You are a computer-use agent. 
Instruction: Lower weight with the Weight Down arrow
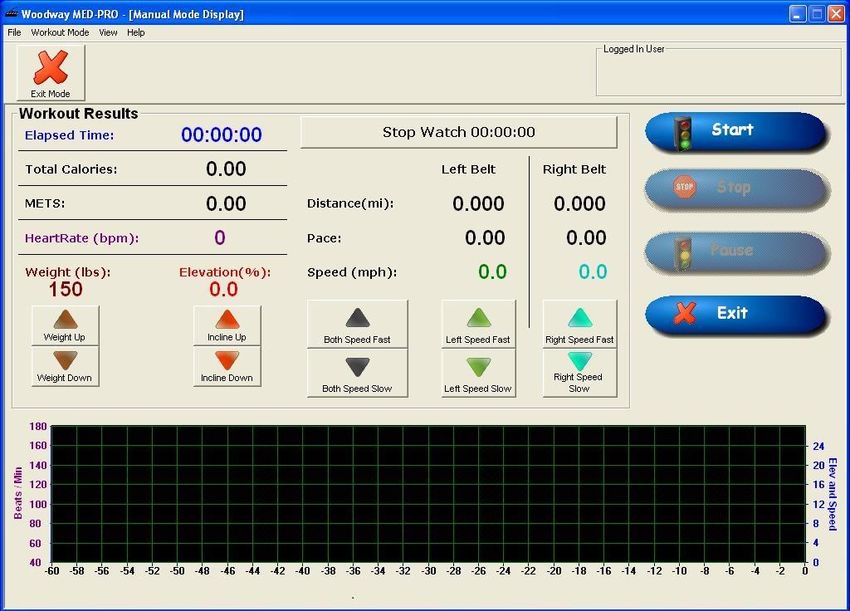65,366
